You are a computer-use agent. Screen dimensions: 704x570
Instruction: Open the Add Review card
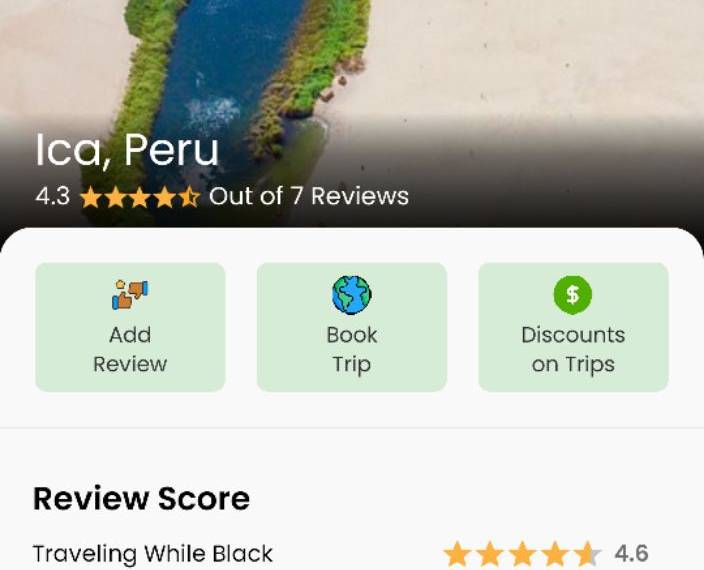[x=130, y=327]
